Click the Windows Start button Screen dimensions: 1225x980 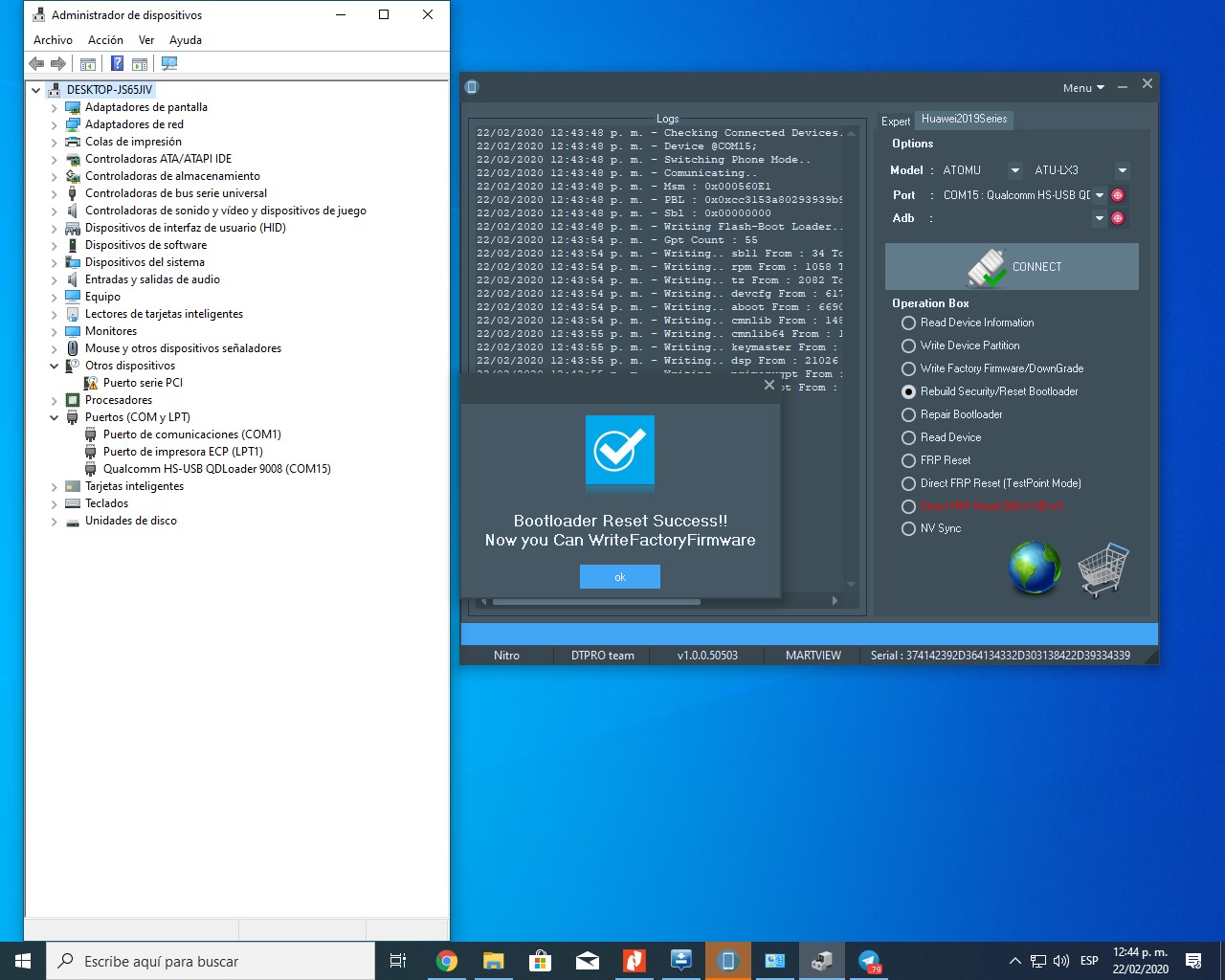pyautogui.click(x=23, y=961)
